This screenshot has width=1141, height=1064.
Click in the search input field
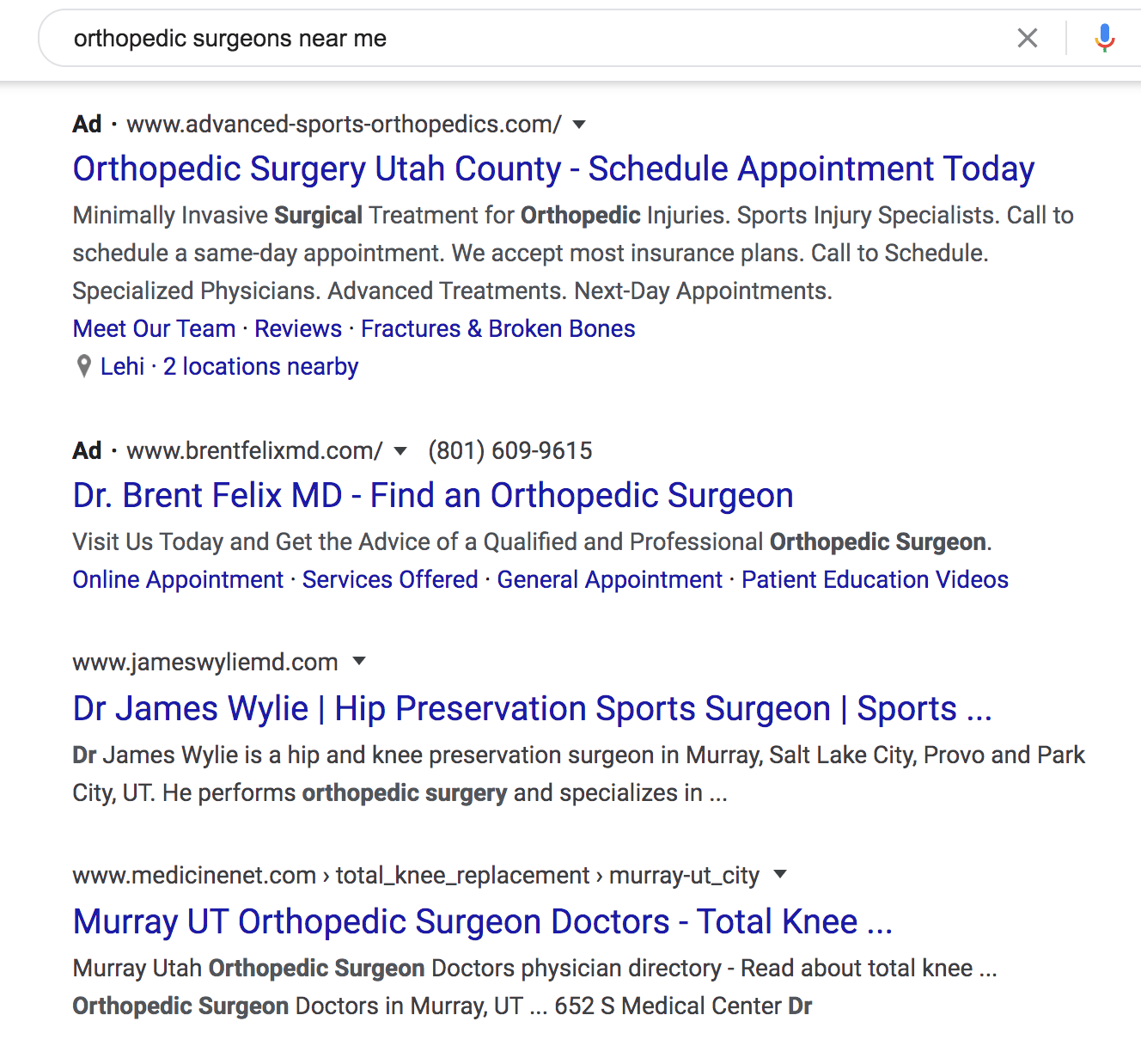(x=516, y=39)
